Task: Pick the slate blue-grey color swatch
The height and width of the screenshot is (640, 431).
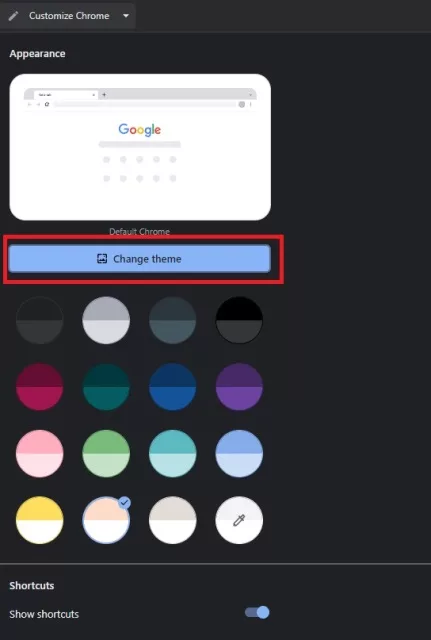Action: [x=173, y=320]
